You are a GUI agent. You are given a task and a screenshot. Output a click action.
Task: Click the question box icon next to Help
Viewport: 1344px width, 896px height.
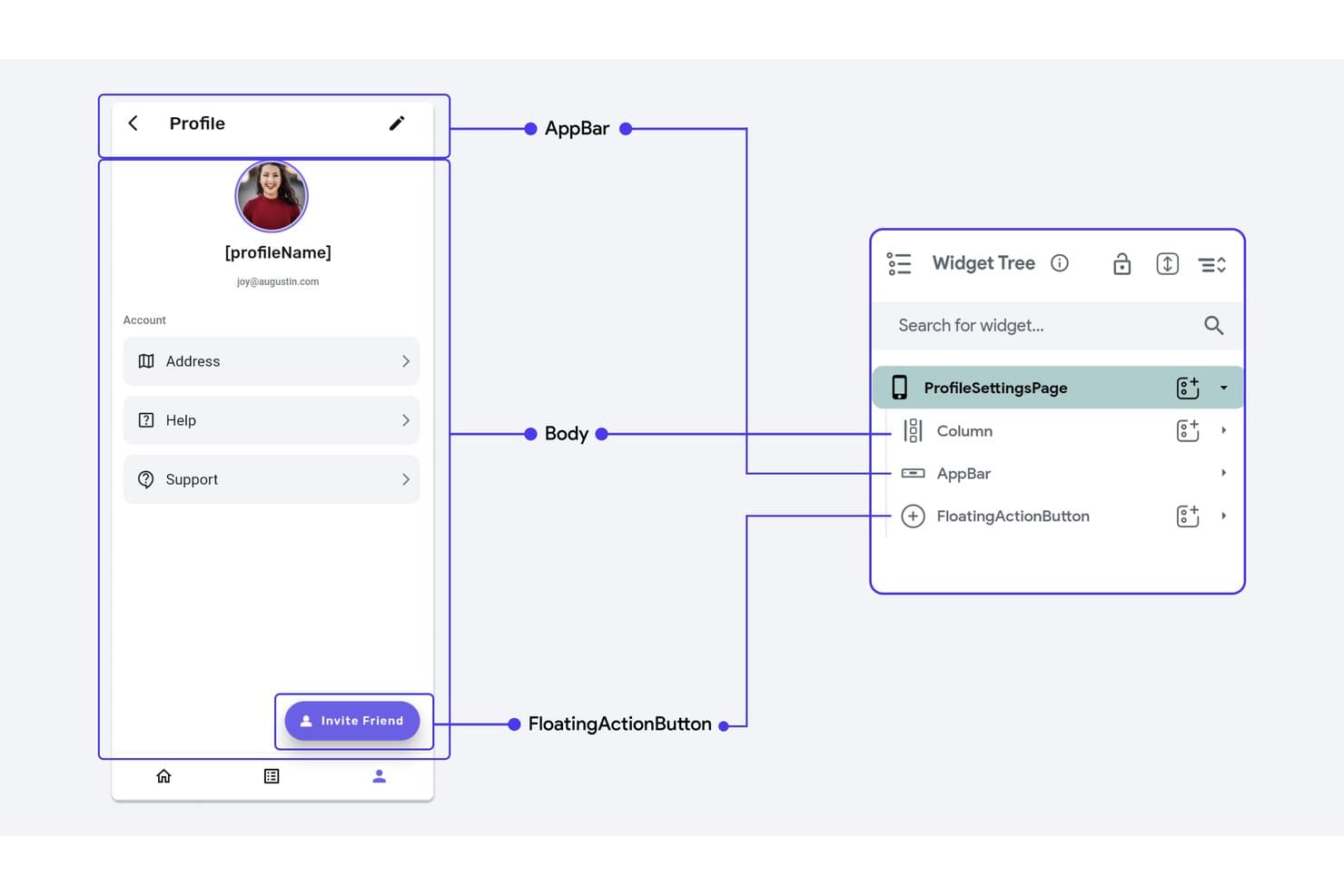click(x=146, y=420)
